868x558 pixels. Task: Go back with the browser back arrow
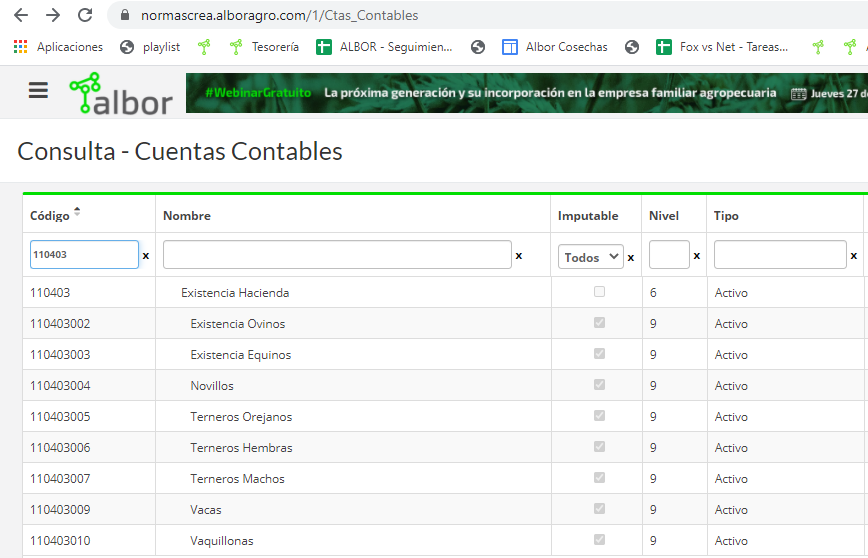click(x=21, y=15)
